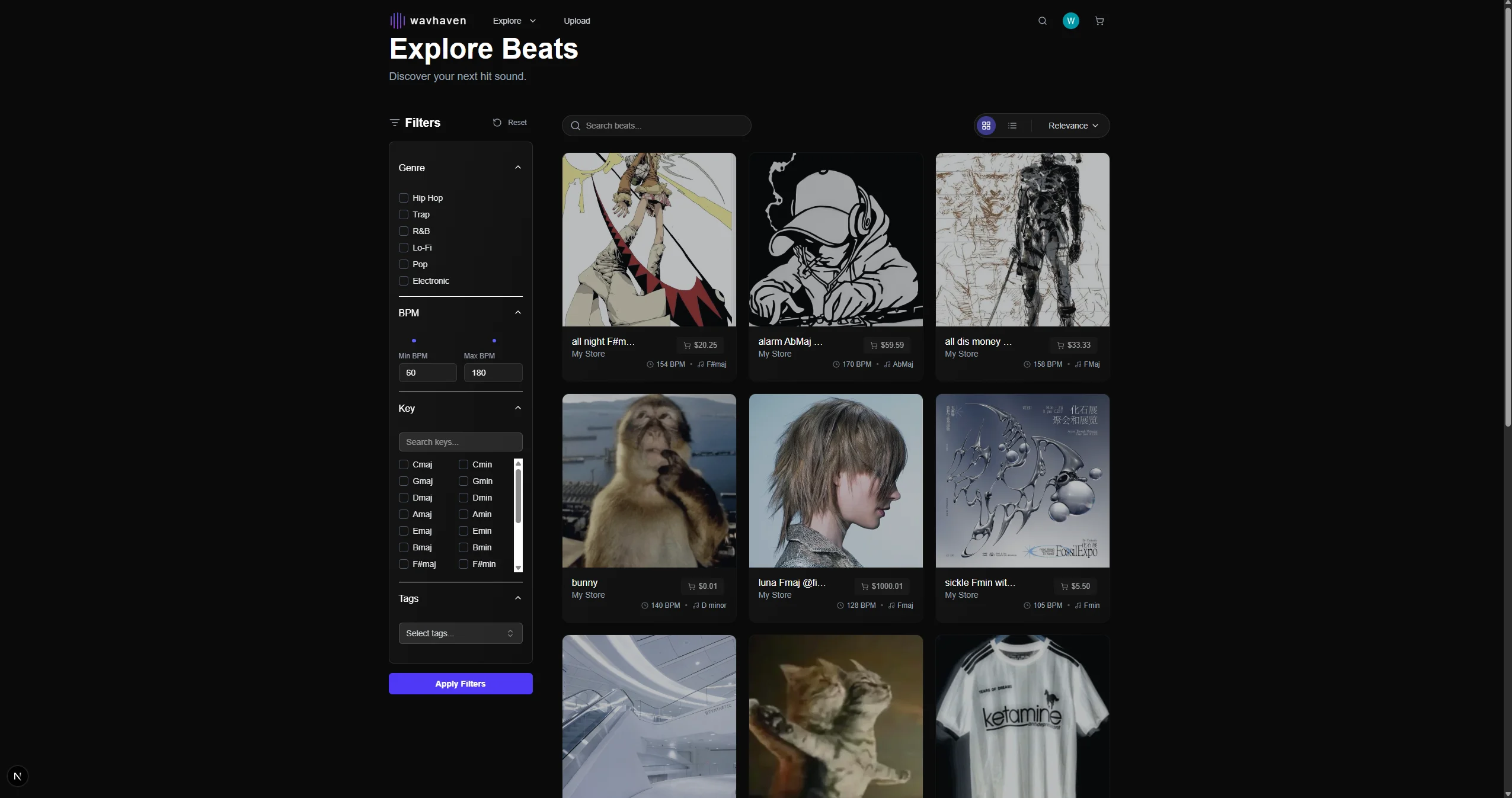Click the W user avatar
This screenshot has height=798, width=1512.
click(x=1070, y=21)
